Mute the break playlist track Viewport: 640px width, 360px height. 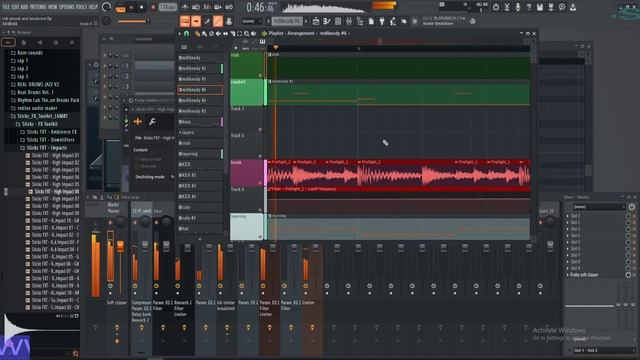[260, 183]
